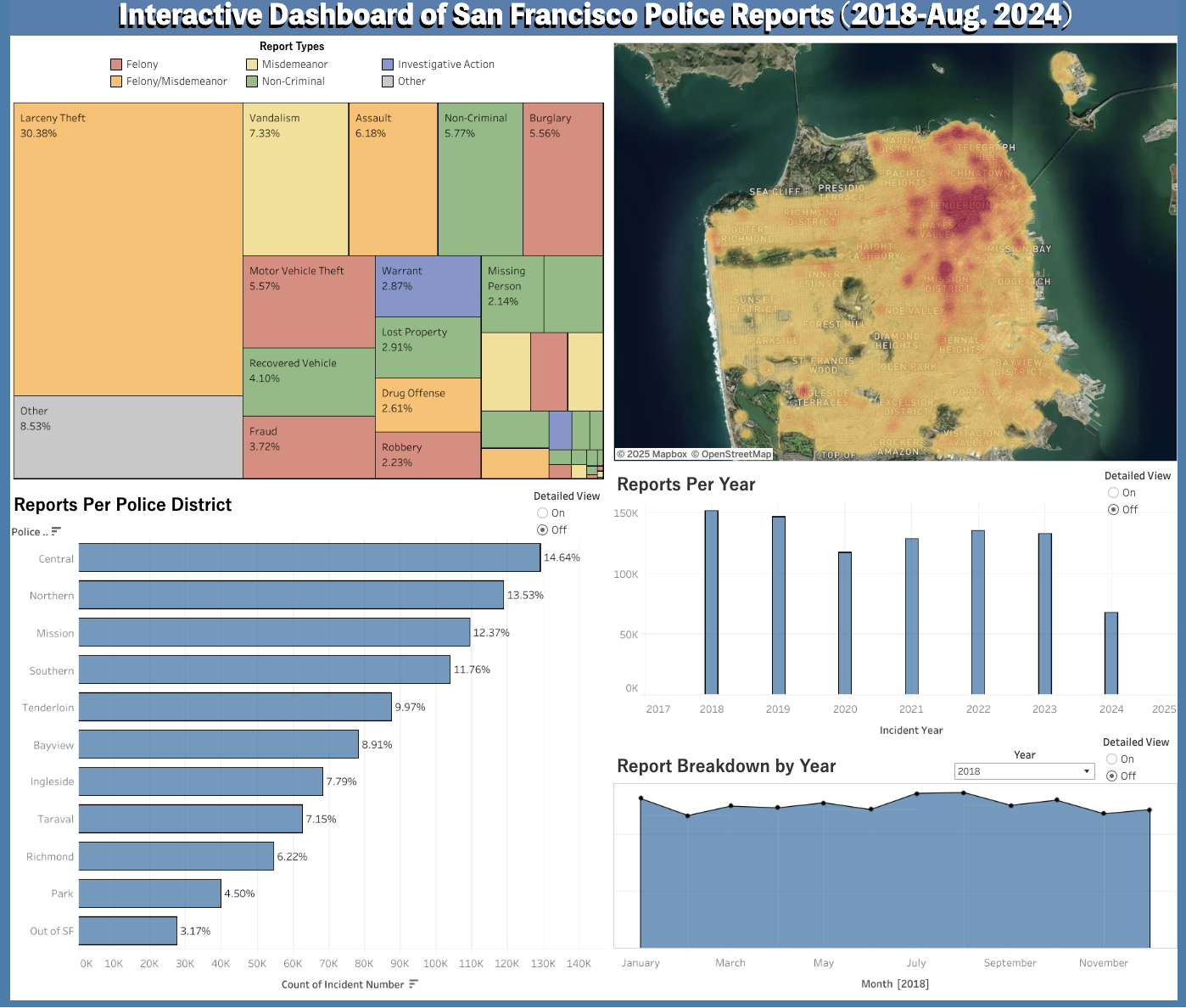Click sort icon beside Count of Incident Number
The width and height of the screenshot is (1186, 1008).
coord(413,984)
